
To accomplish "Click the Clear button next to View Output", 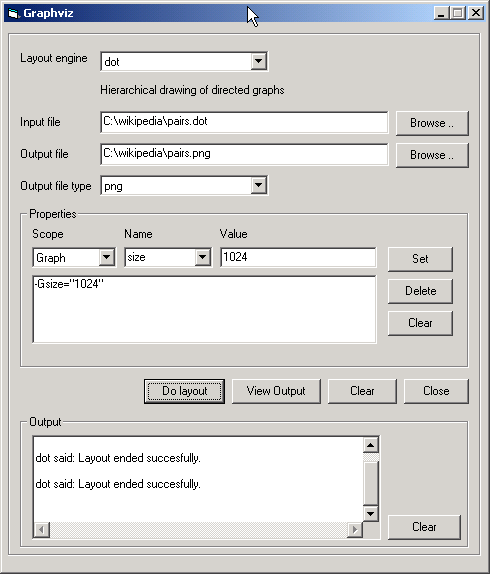I will [x=362, y=391].
